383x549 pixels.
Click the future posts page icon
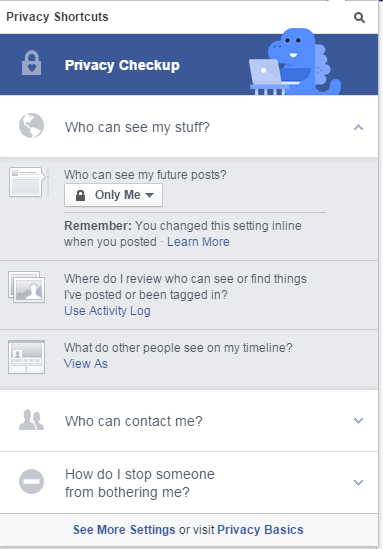point(28,182)
